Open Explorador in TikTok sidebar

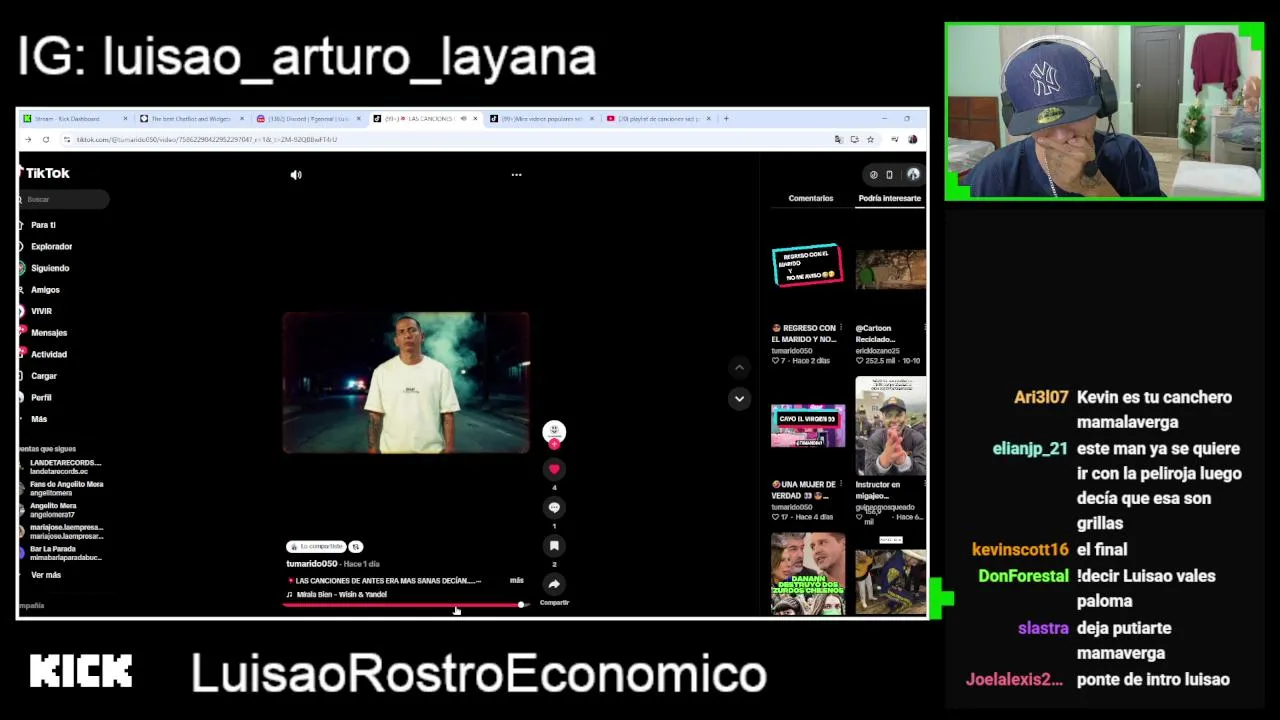pyautogui.click(x=50, y=246)
